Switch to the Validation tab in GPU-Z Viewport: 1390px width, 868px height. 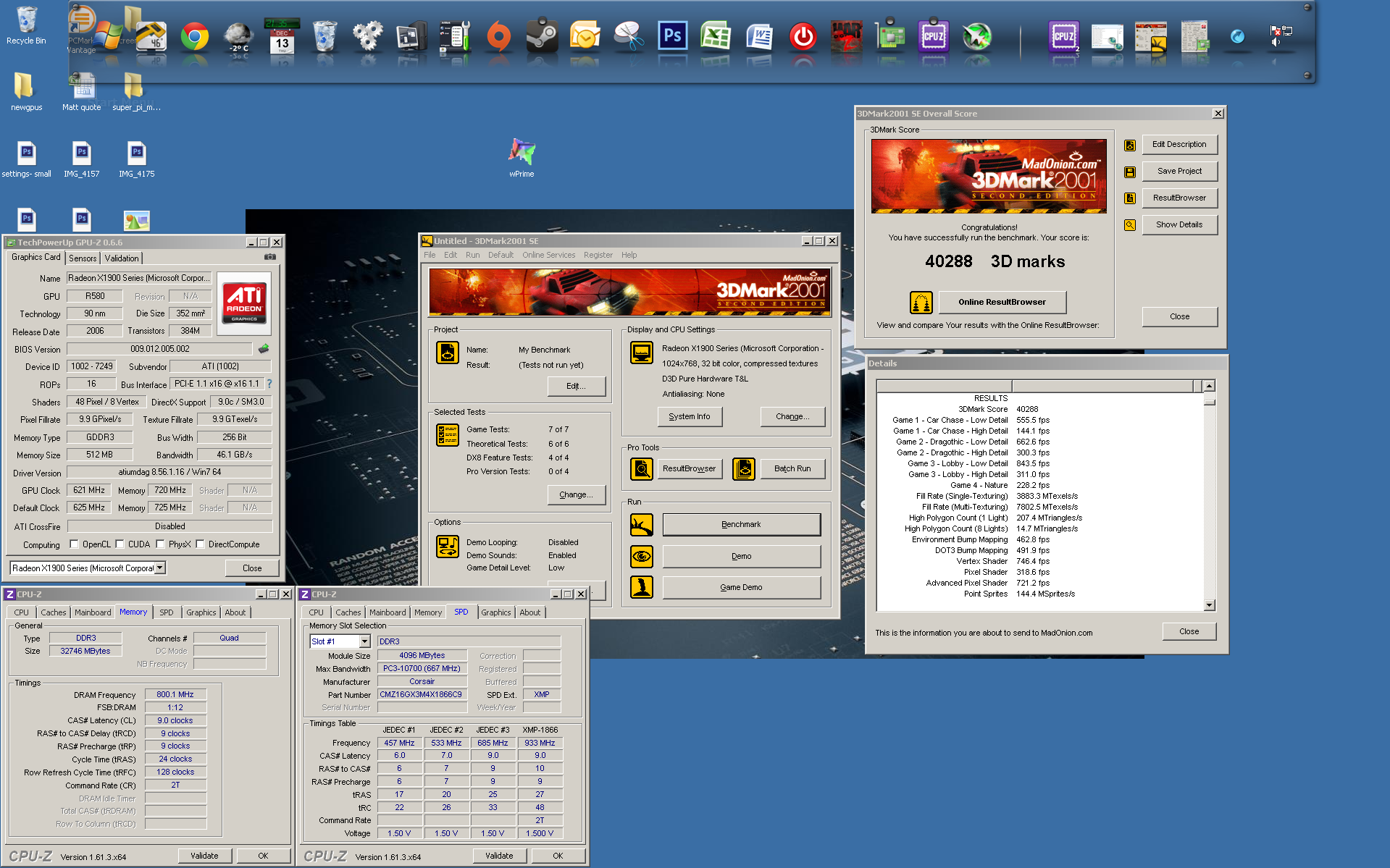122,258
